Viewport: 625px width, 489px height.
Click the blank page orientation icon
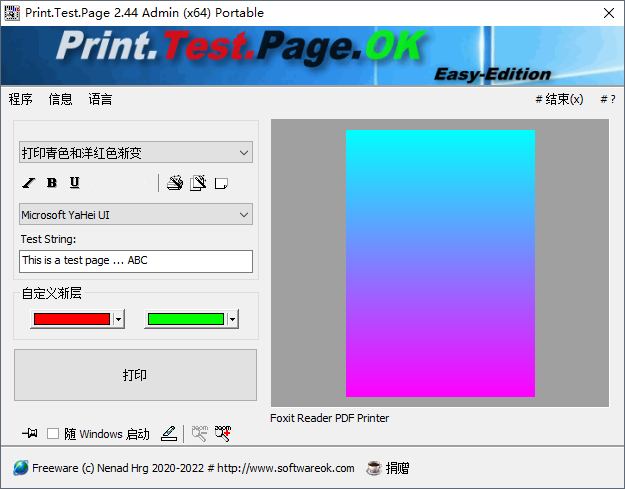[221, 184]
